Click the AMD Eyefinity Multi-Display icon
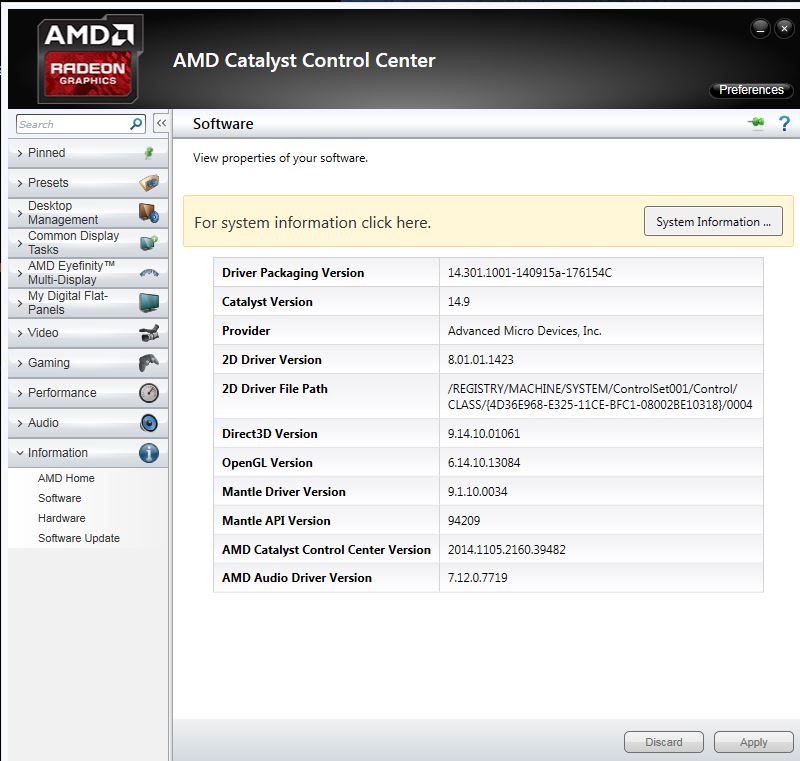800x761 pixels. pos(149,273)
